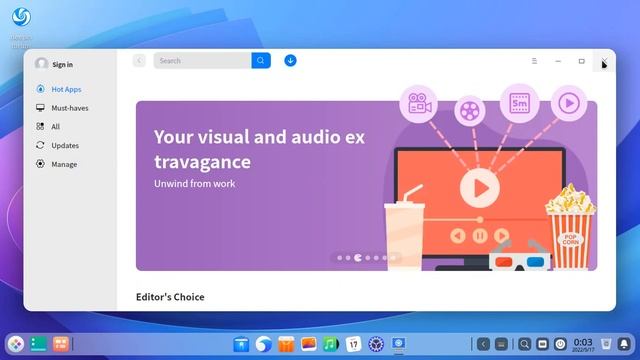Open the onscreen keyboard tray icon
This screenshot has width=640, height=360.
click(501, 344)
